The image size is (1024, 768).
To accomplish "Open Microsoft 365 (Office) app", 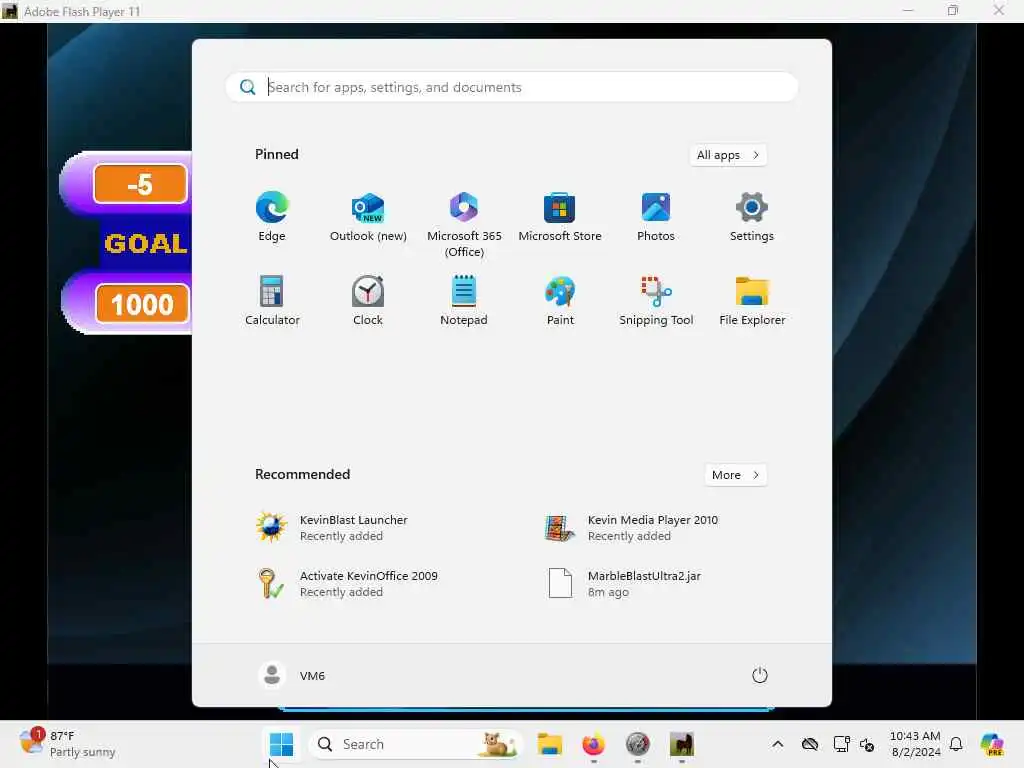I will (464, 225).
